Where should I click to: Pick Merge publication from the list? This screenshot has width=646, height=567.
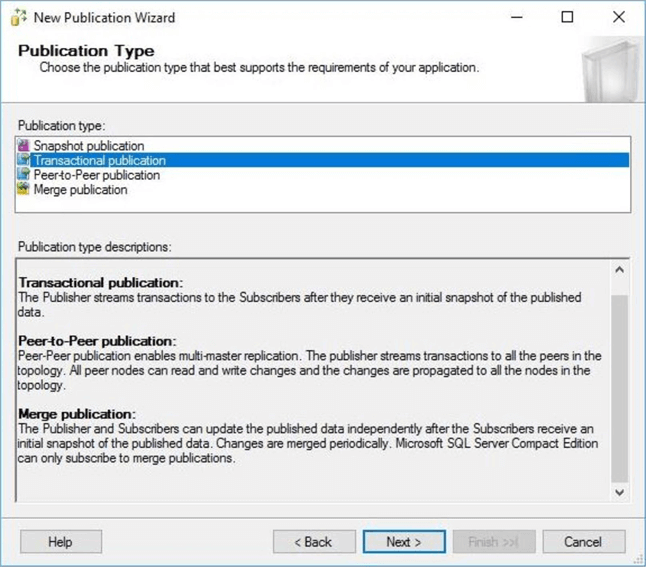tap(80, 189)
